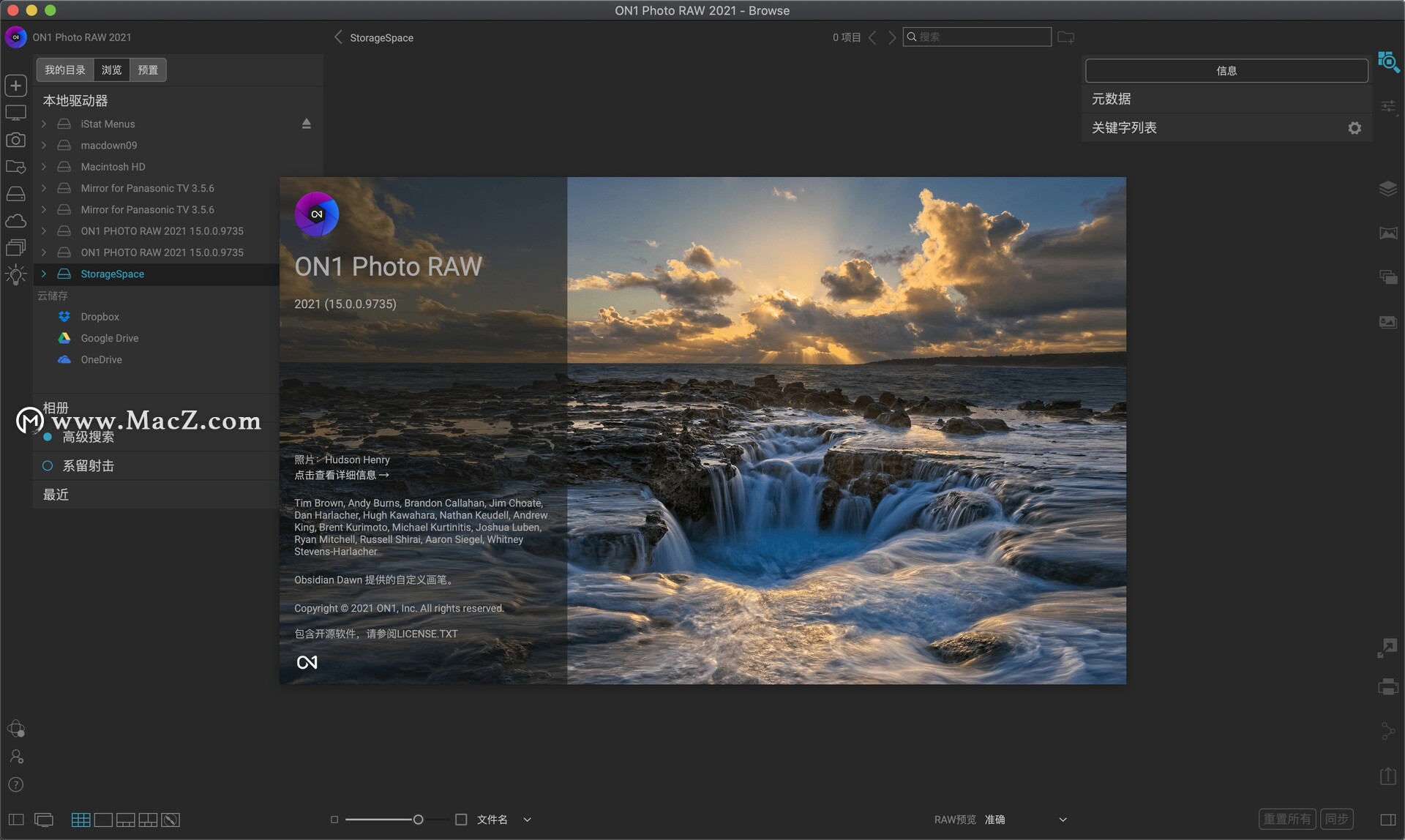The width and height of the screenshot is (1405, 840).
Task: Switch to 预置 tab
Action: (146, 69)
